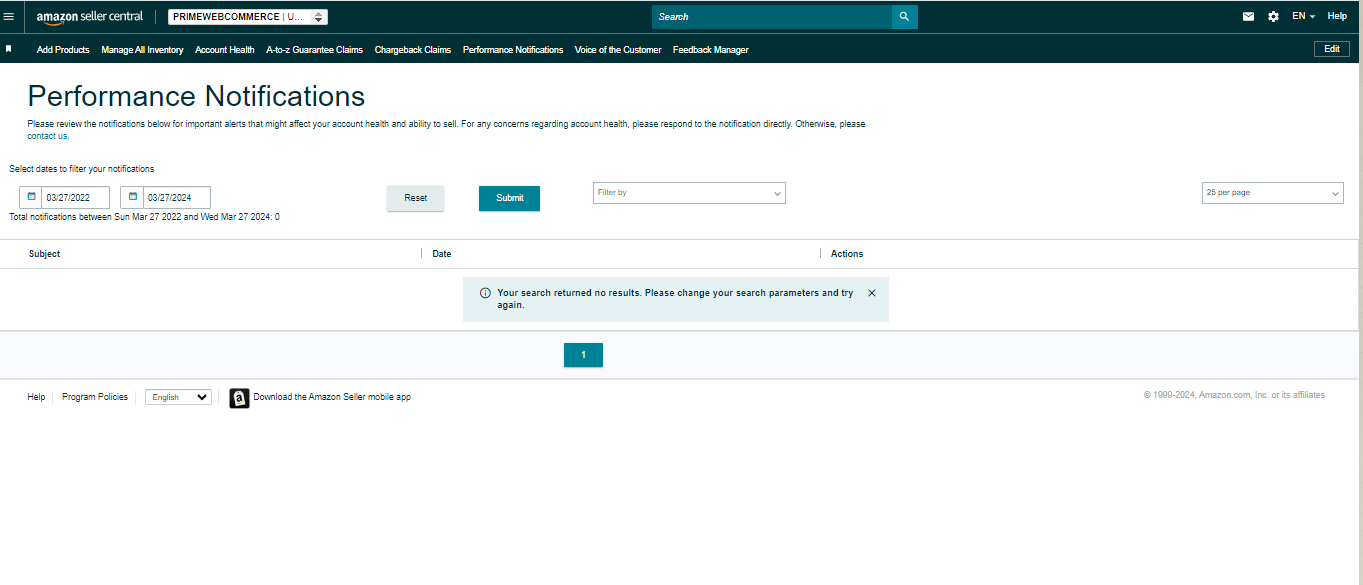Open the PRIMEWEBCOMMERCE account switcher

click(248, 17)
